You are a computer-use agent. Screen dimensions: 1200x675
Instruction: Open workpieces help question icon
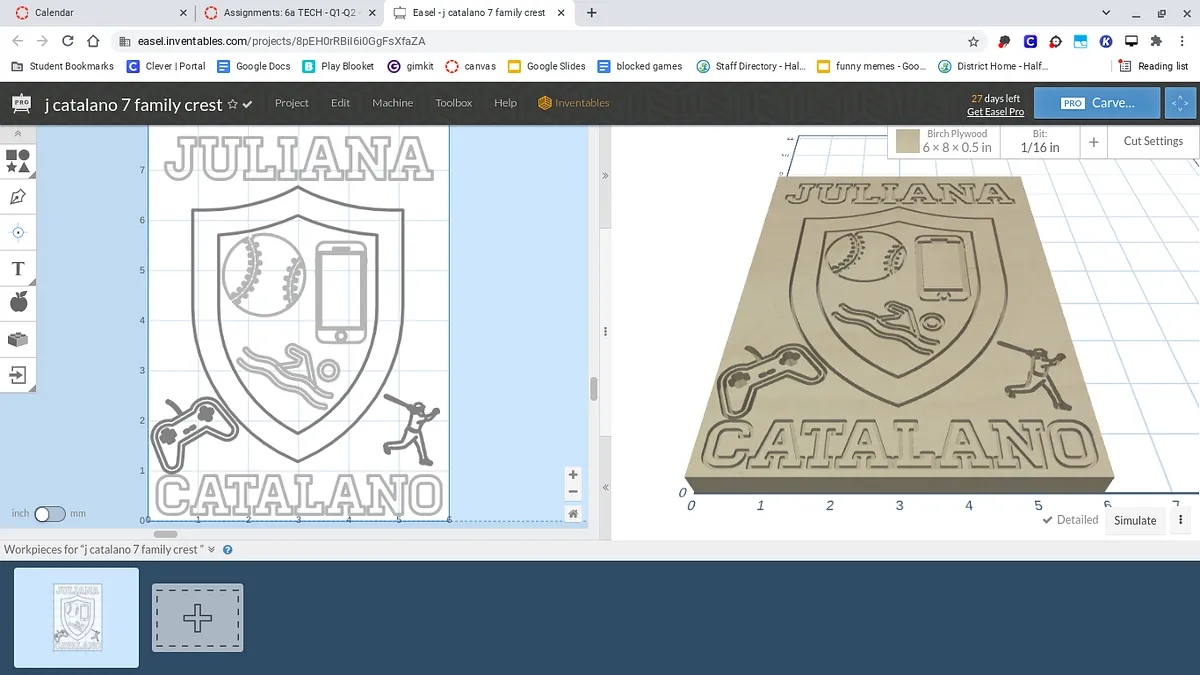227,550
